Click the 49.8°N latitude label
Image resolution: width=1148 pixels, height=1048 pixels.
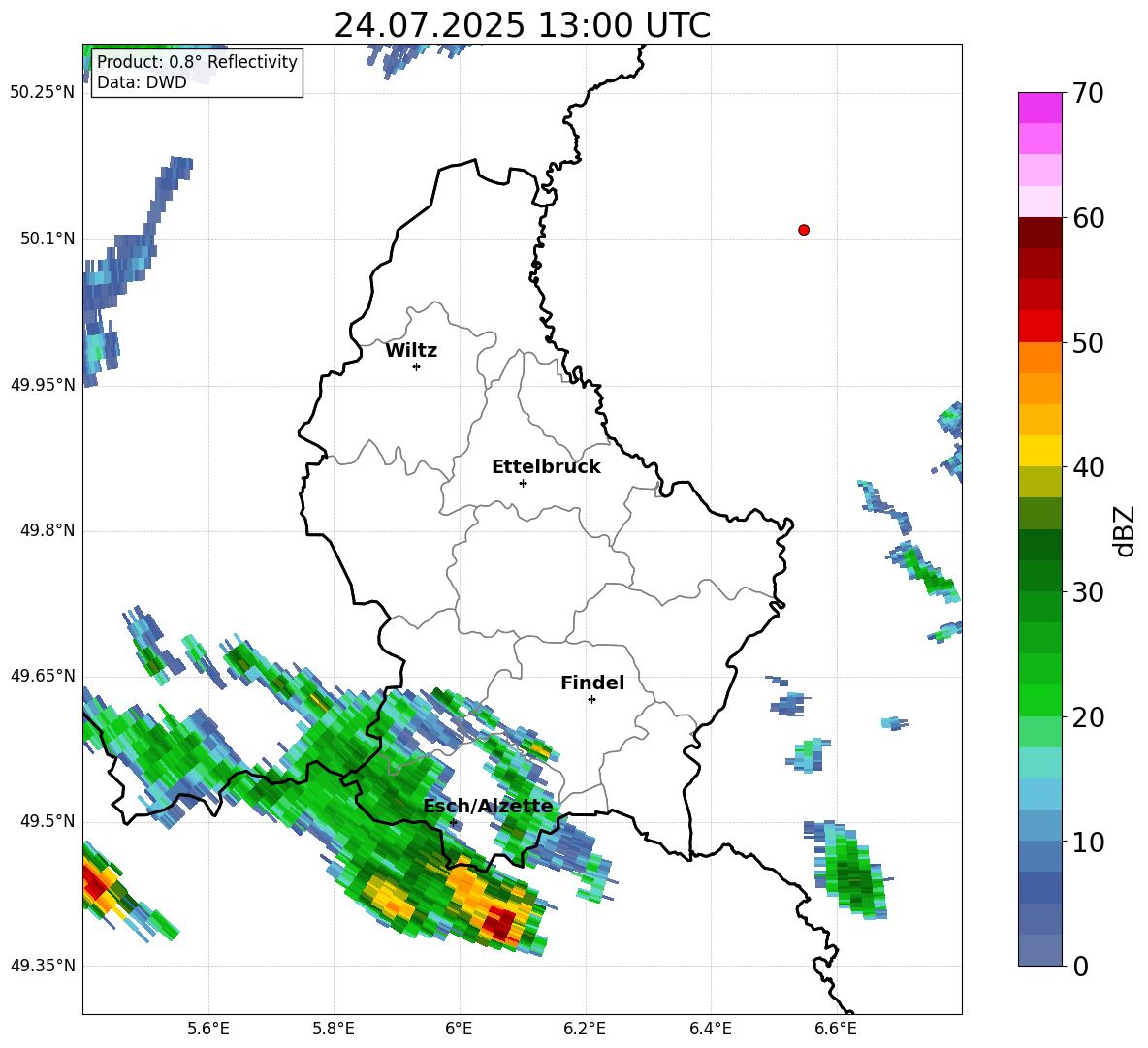pos(47,530)
